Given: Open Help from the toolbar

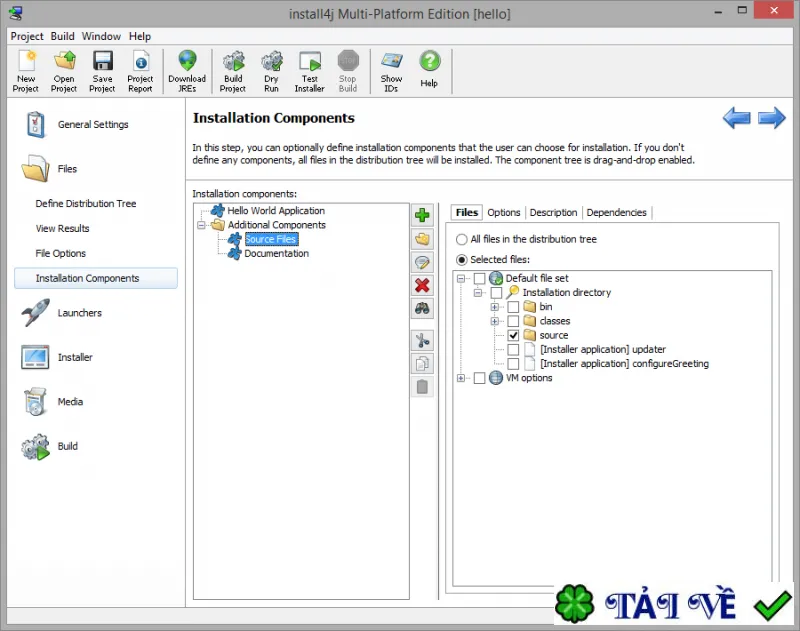Looking at the screenshot, I should click(430, 69).
